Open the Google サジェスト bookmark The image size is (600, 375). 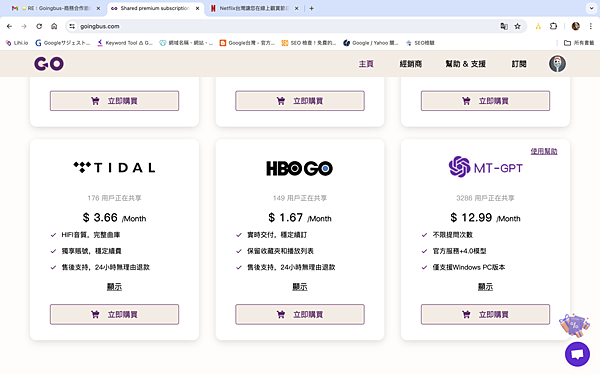coord(62,43)
